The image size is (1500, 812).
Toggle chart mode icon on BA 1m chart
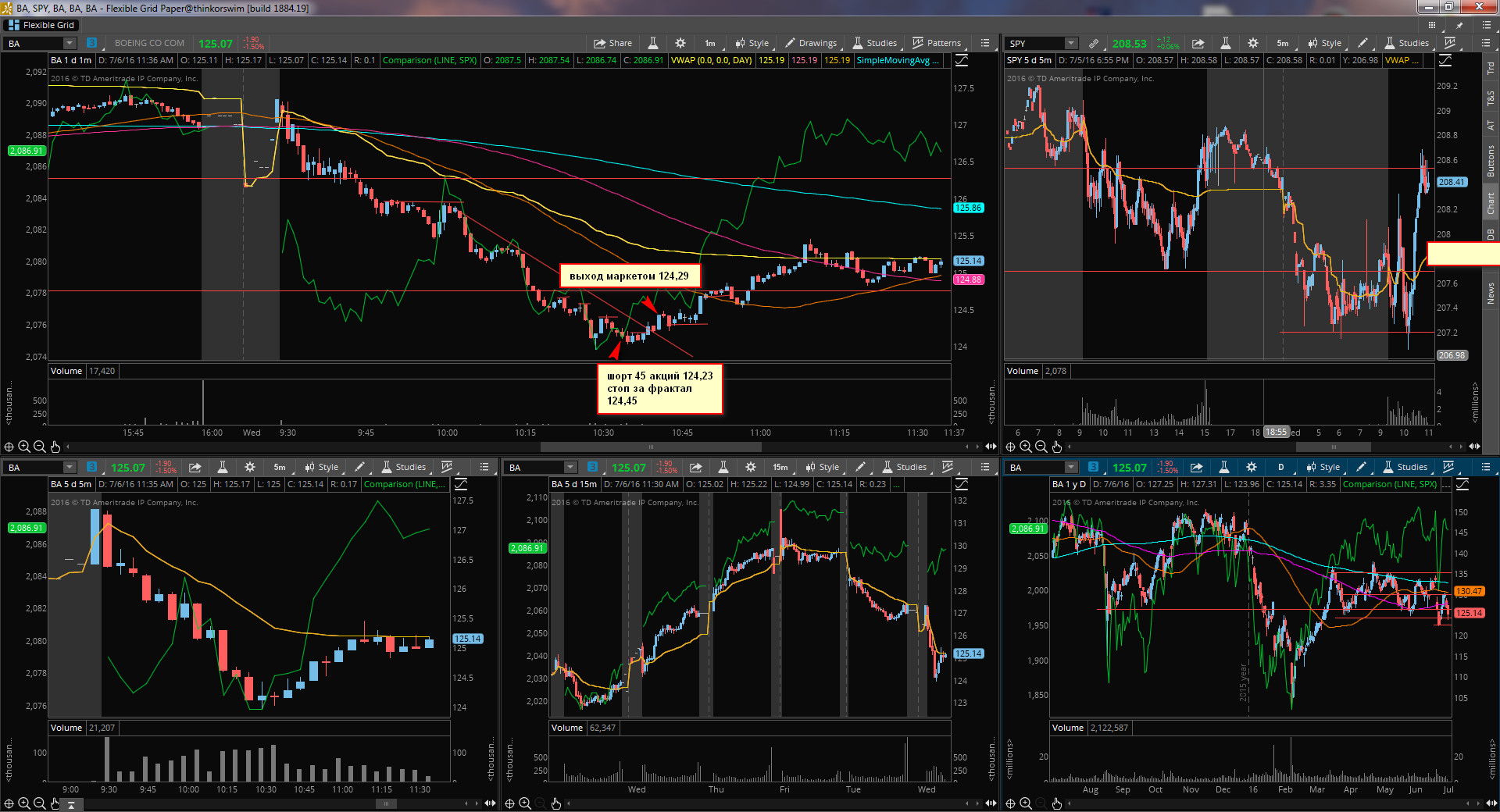962,60
